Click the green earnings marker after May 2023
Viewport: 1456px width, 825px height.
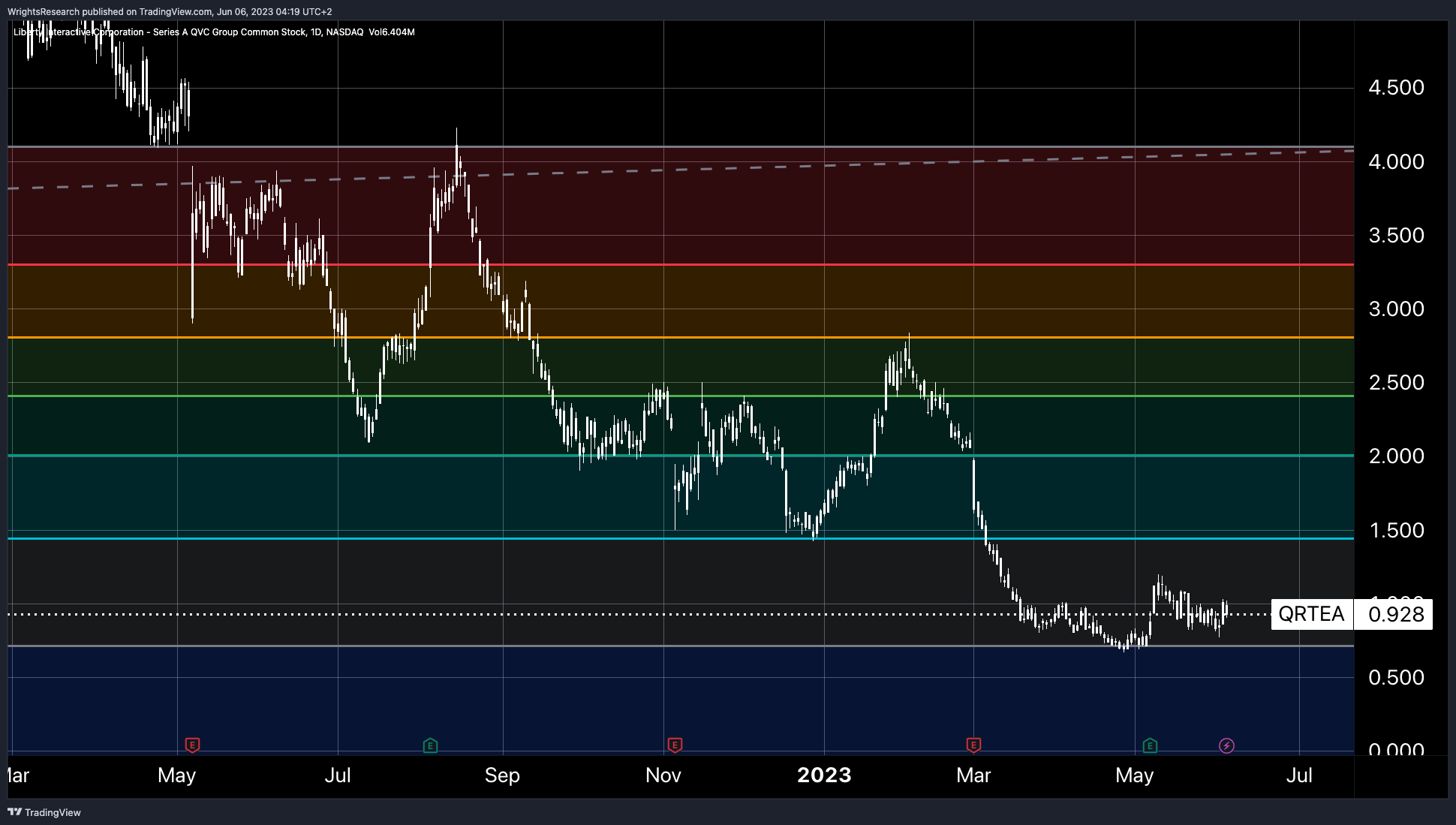click(1150, 745)
